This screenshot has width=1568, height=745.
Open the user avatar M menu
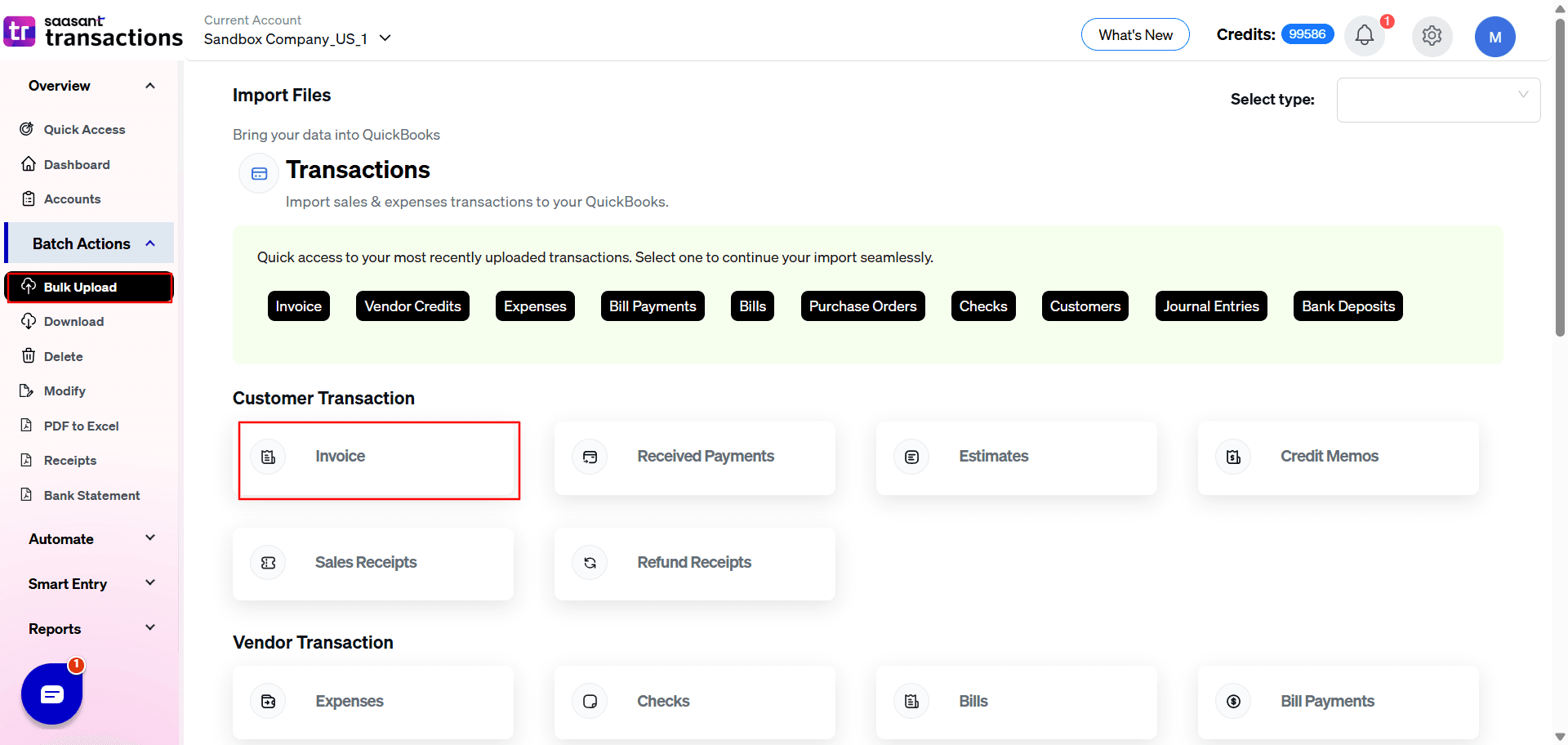click(1494, 37)
